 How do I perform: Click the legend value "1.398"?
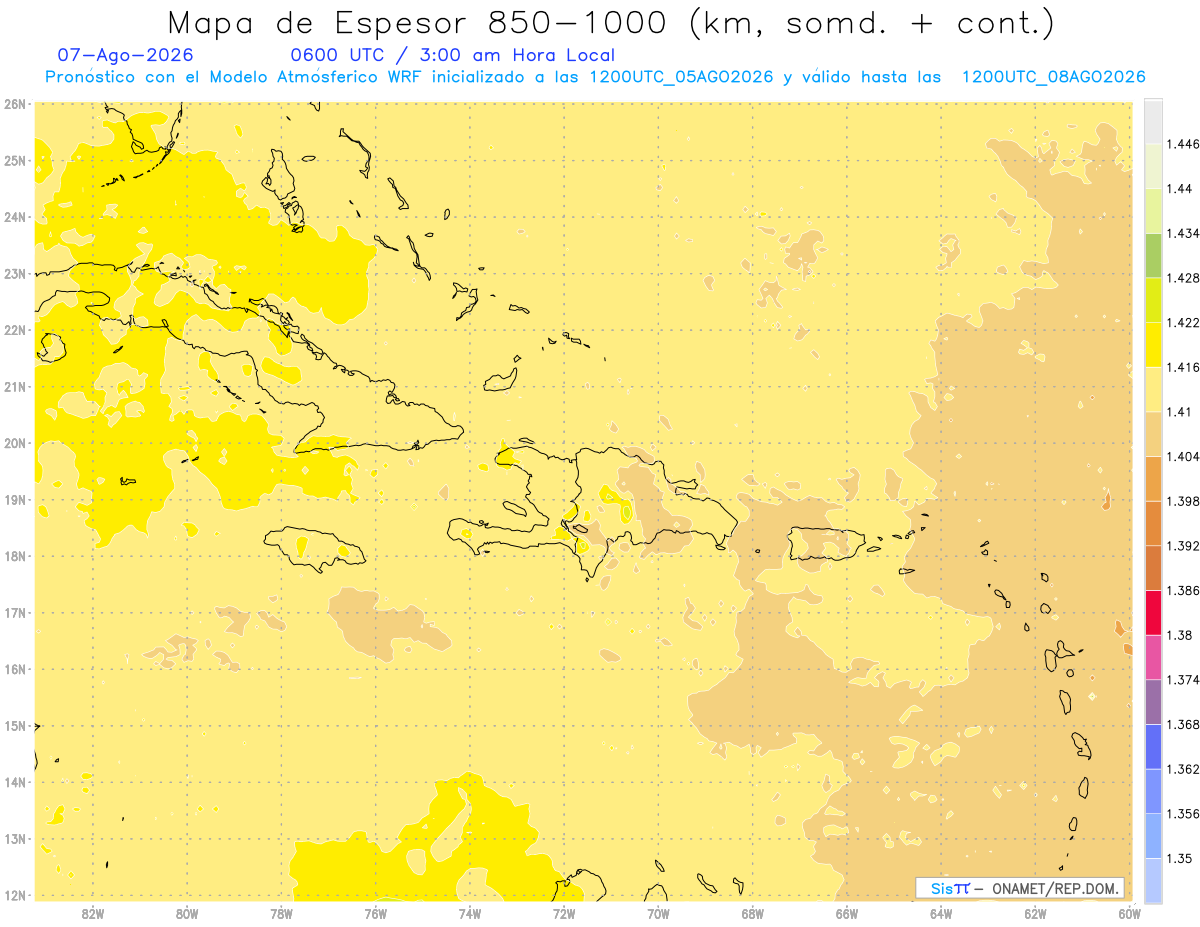tap(1183, 501)
